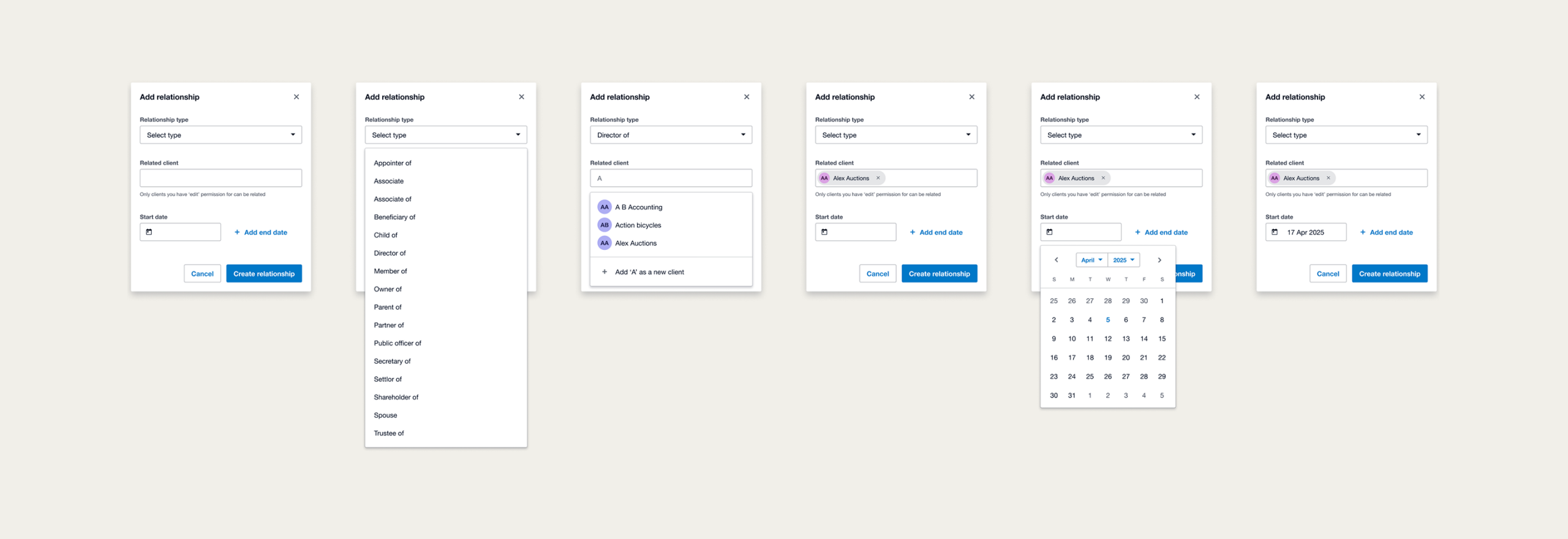Click calendar icon beside 17 Apr 2025
1568x539 pixels.
pos(1275,232)
